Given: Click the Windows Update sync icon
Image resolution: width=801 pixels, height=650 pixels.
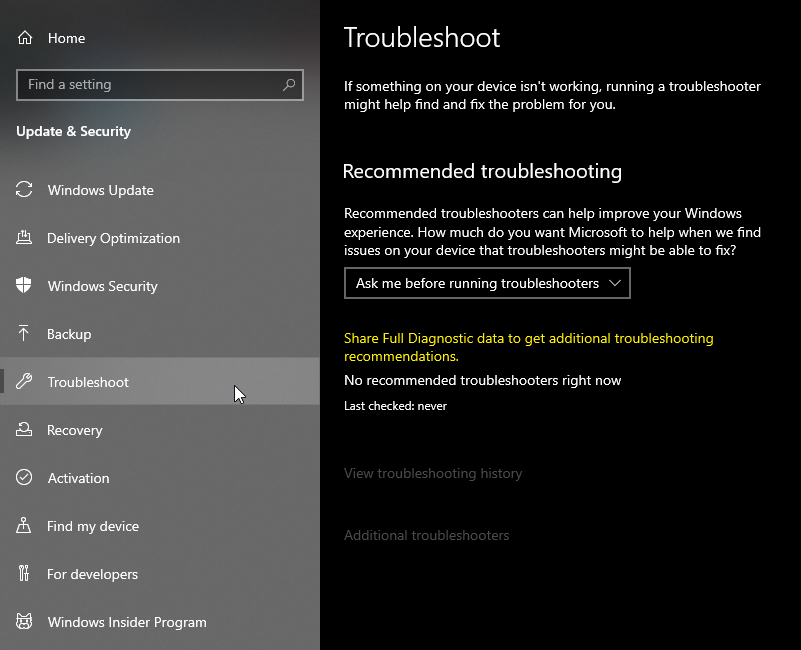Looking at the screenshot, I should [25, 190].
